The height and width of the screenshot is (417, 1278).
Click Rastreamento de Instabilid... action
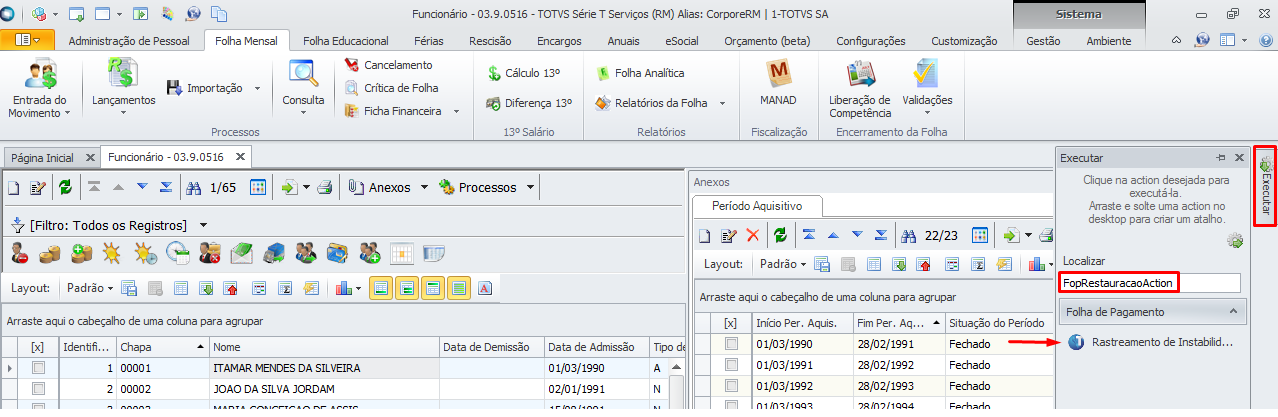(1161, 342)
